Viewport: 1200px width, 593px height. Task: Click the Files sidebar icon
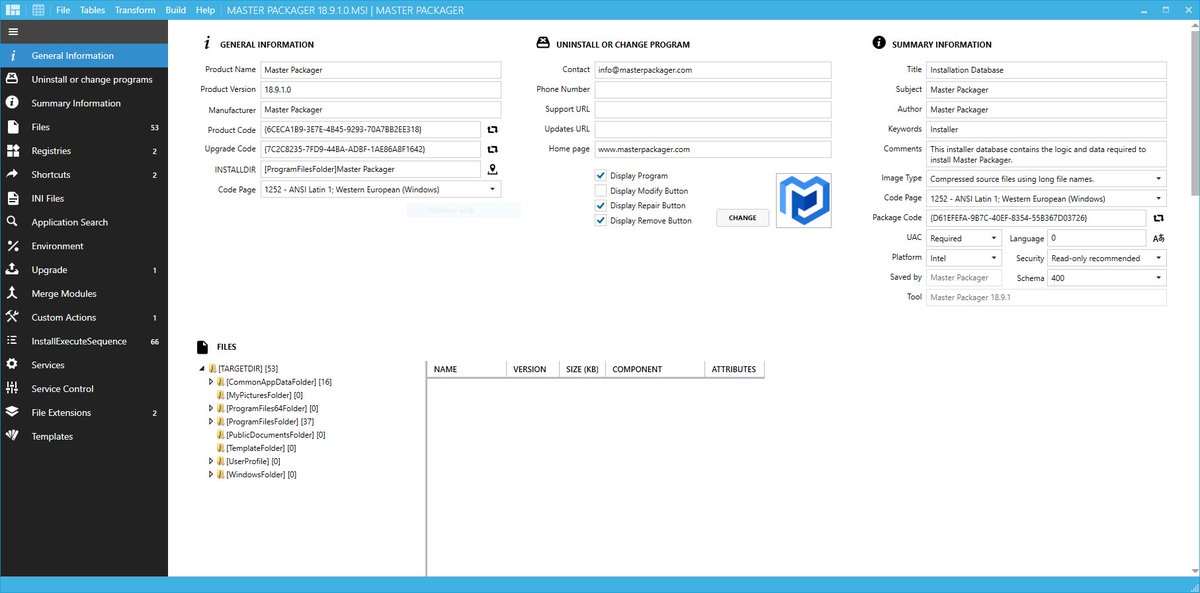[12, 127]
